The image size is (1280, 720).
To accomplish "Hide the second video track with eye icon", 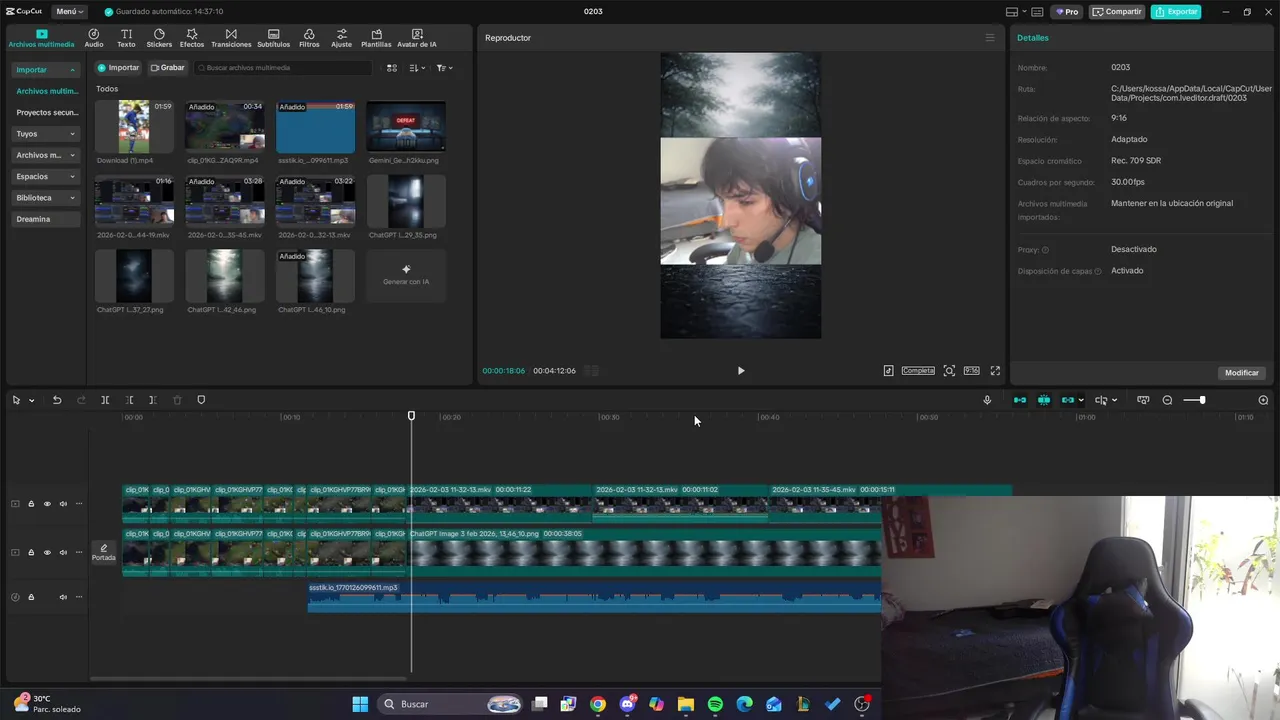I will (x=46, y=552).
